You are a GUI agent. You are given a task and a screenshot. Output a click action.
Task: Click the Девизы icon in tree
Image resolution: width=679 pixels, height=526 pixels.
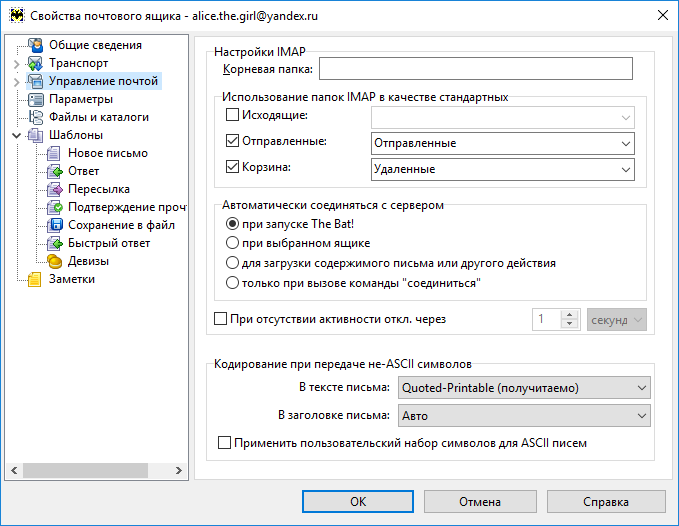pyautogui.click(x=55, y=261)
